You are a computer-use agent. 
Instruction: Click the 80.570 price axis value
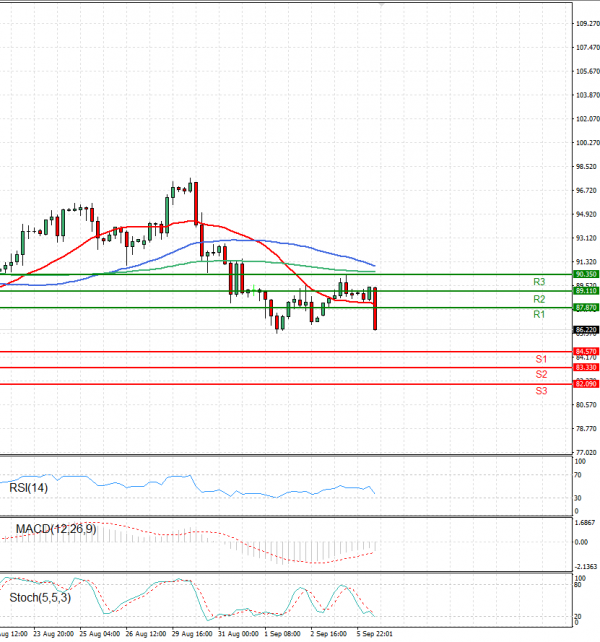click(586, 405)
